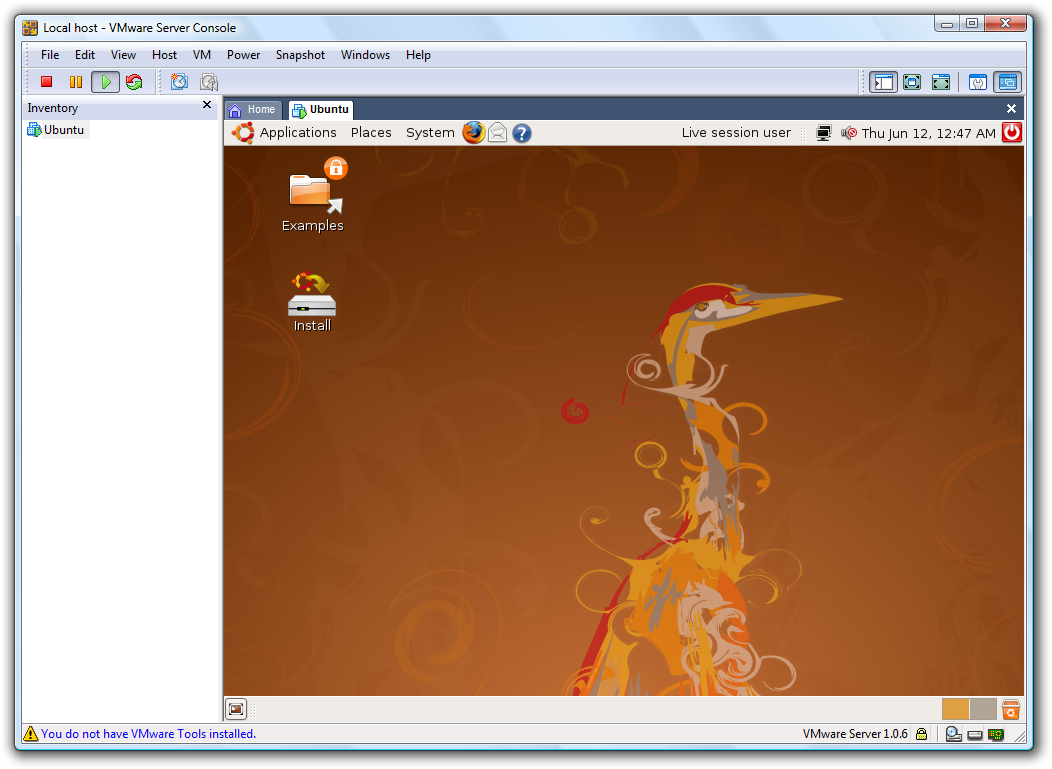The image size is (1052, 769).
Task: Click the network adapter icon in status bar
Action: (996, 735)
